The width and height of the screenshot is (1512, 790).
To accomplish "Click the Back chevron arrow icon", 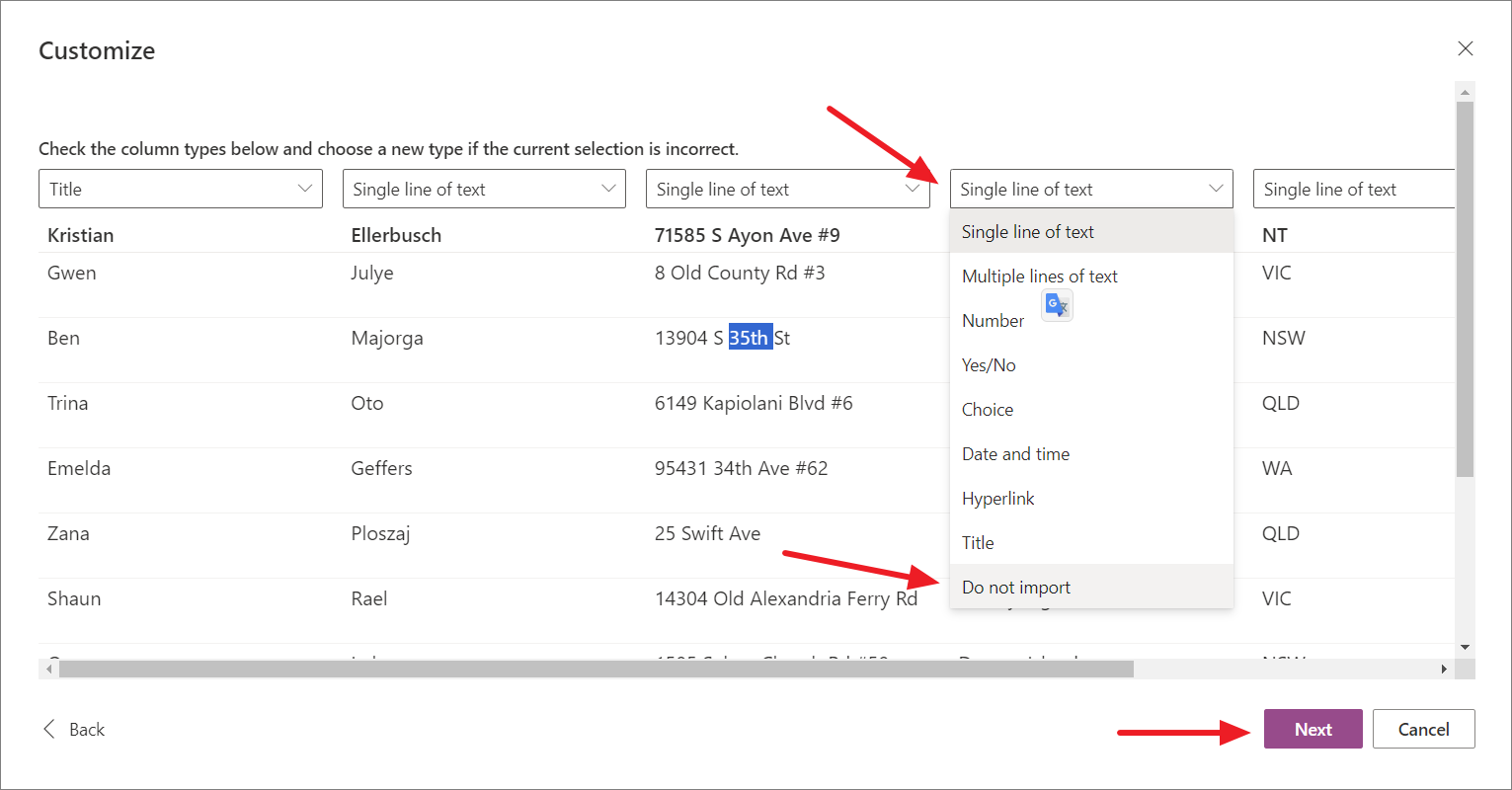I will coord(49,729).
